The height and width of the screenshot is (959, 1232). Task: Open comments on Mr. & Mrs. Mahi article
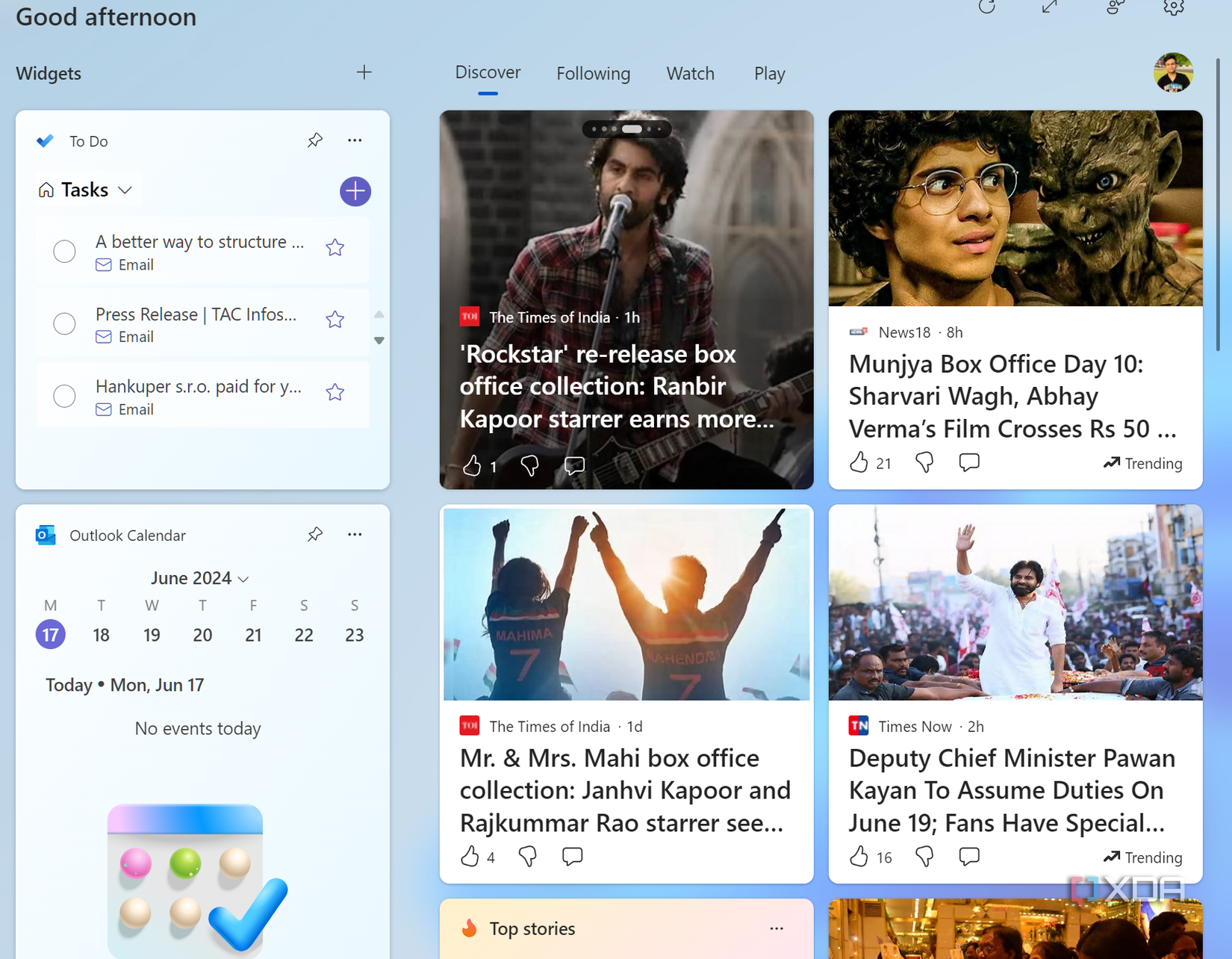coord(572,857)
